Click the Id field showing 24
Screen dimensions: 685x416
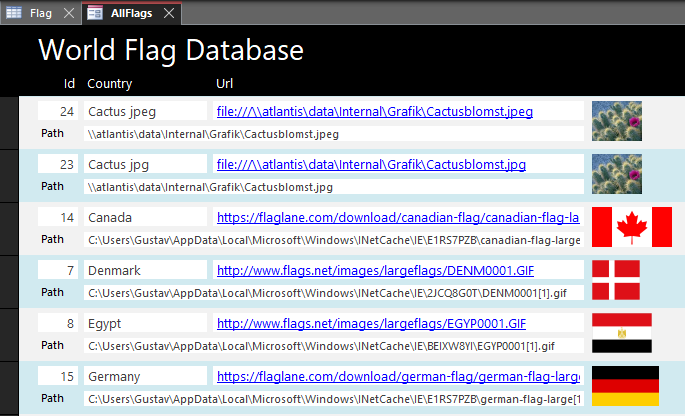point(58,111)
